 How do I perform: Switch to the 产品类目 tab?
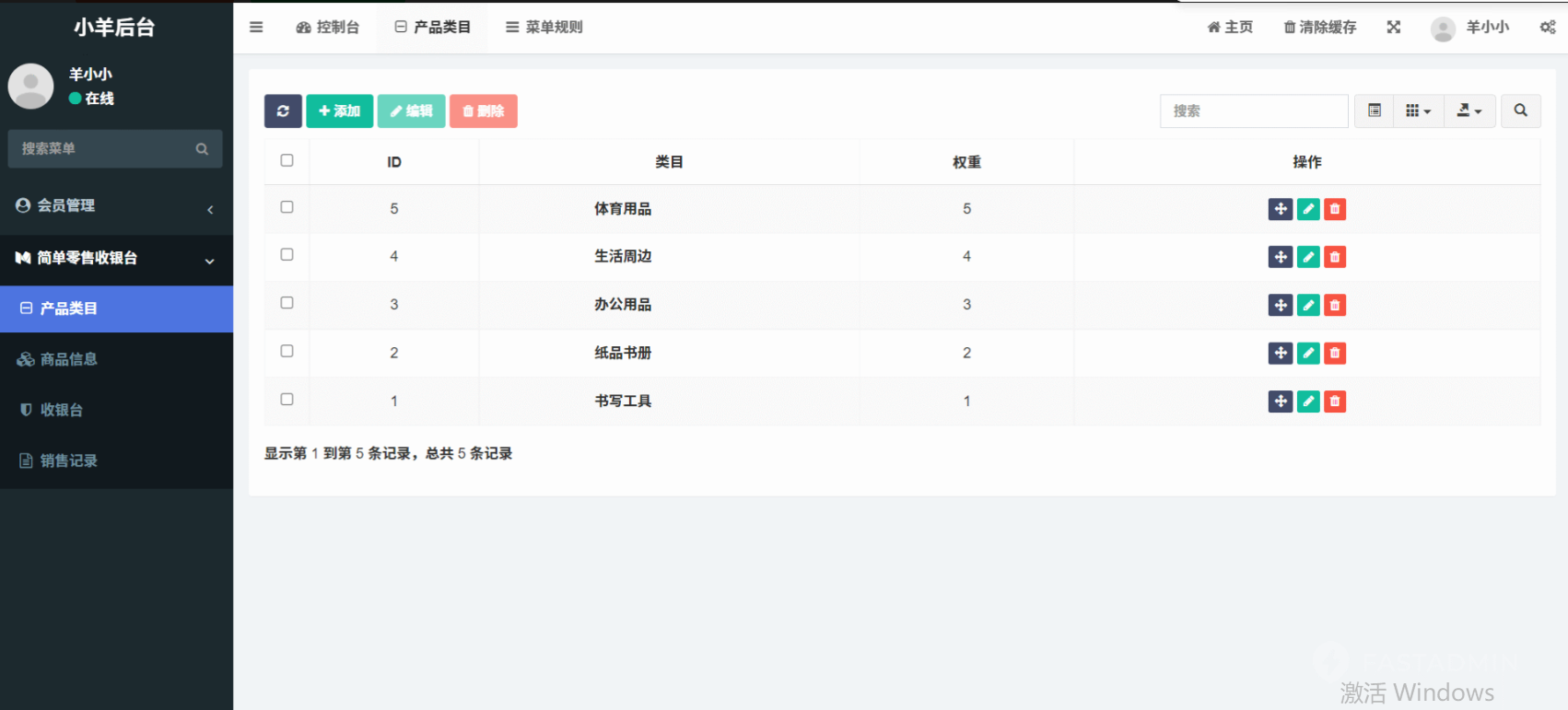tap(432, 28)
